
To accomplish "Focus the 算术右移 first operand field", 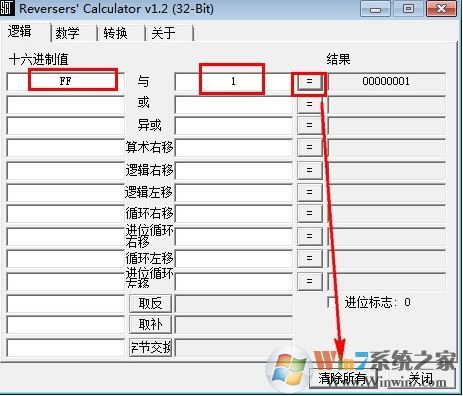I will [66, 147].
